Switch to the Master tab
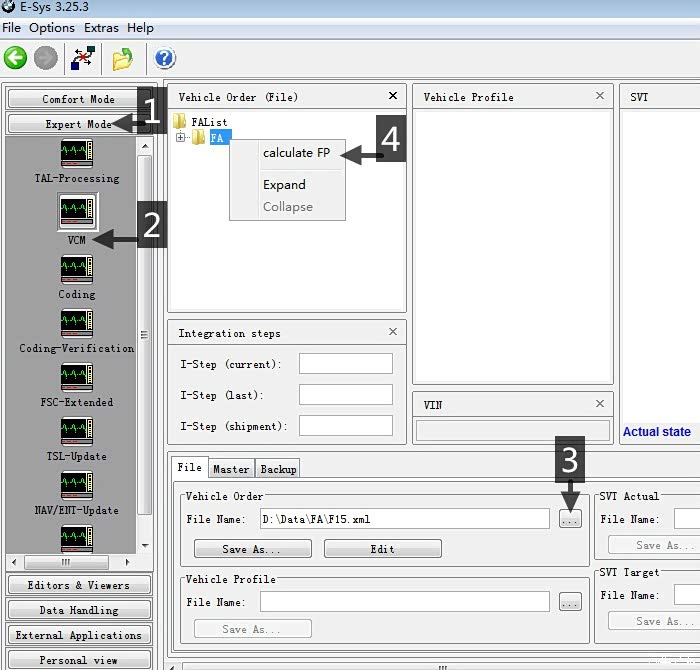Viewport: 700px width, 670px height. [x=231, y=469]
